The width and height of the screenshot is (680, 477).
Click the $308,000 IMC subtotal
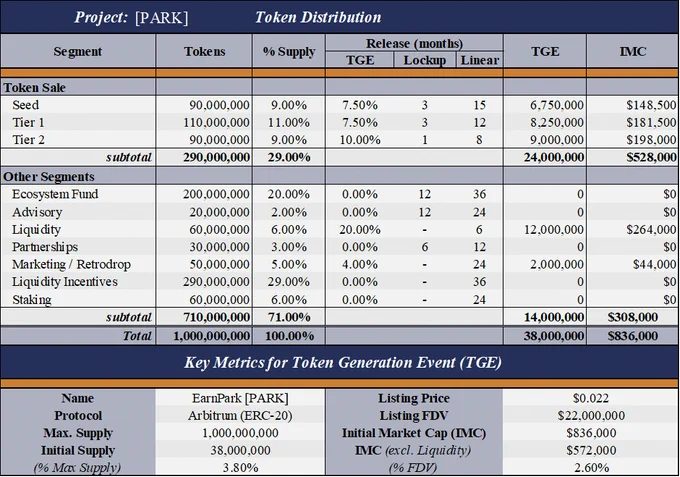[633, 317]
